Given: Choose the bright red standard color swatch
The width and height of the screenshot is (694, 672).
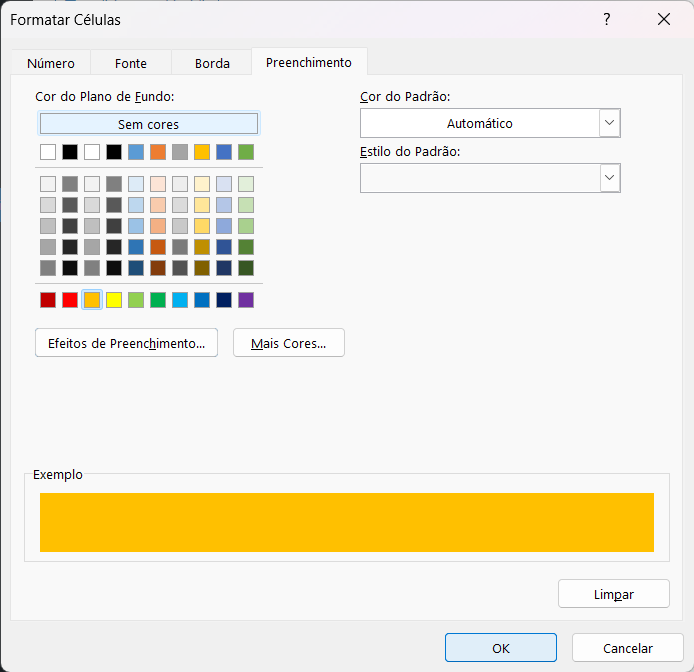Looking at the screenshot, I should 70,300.
